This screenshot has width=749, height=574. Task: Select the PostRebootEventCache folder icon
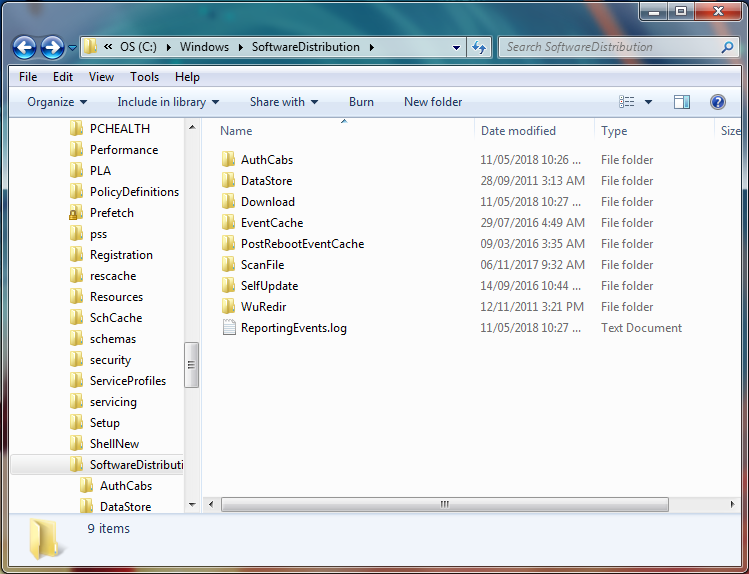click(228, 244)
